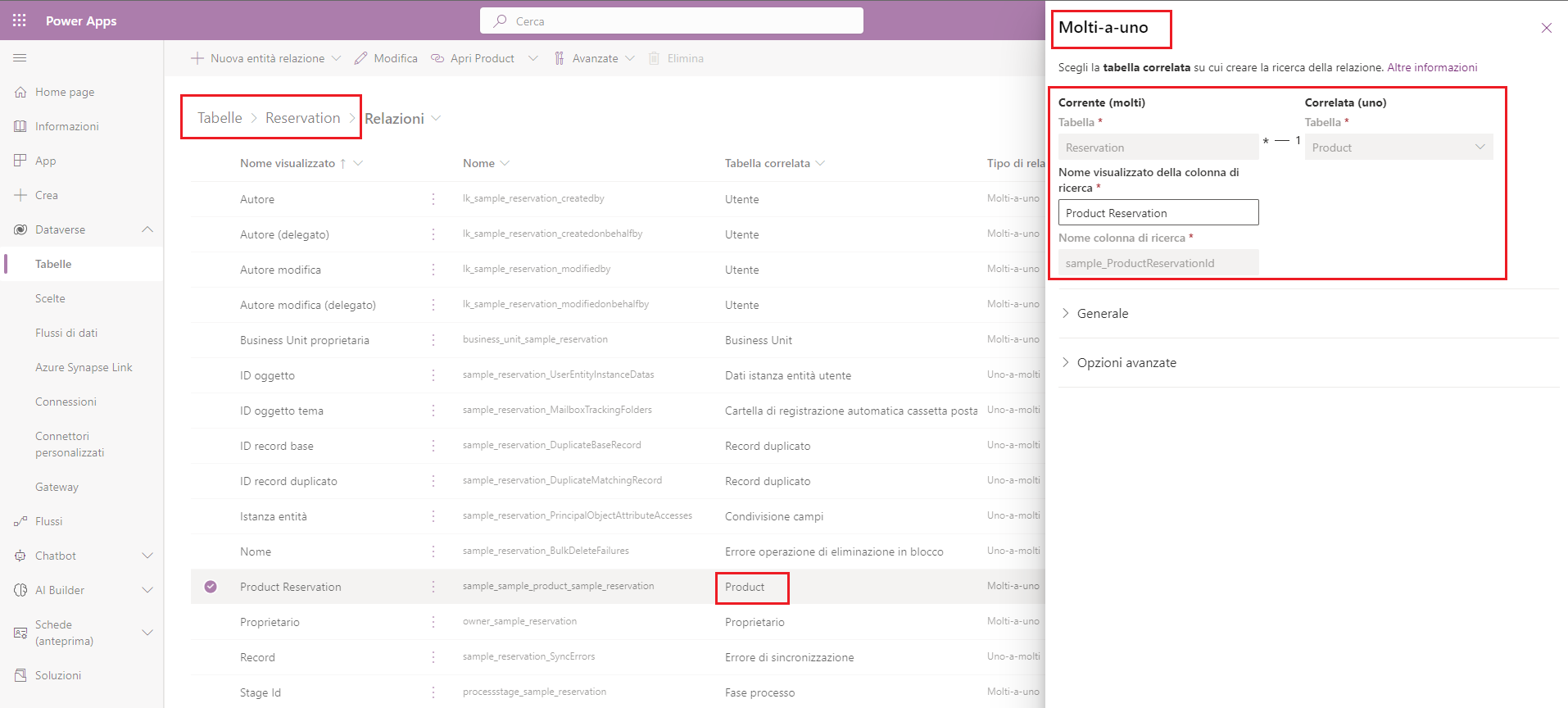Click the Informazioni book icon
Image resolution: width=1568 pixels, height=708 pixels.
[x=20, y=126]
